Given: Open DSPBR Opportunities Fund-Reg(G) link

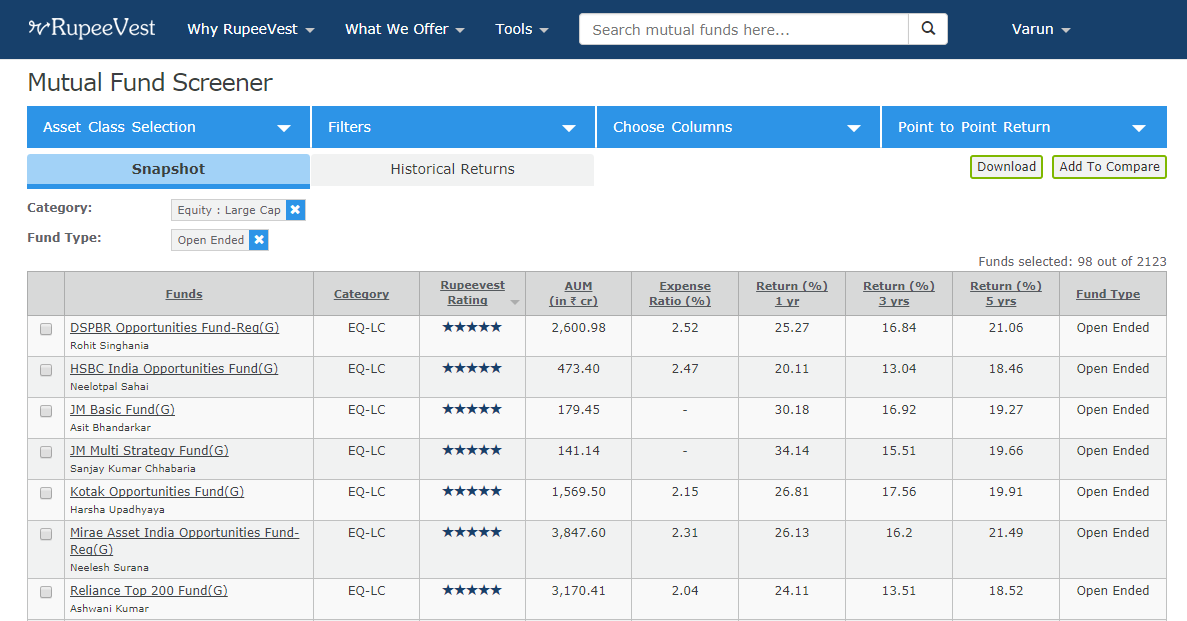Looking at the screenshot, I should pos(175,327).
